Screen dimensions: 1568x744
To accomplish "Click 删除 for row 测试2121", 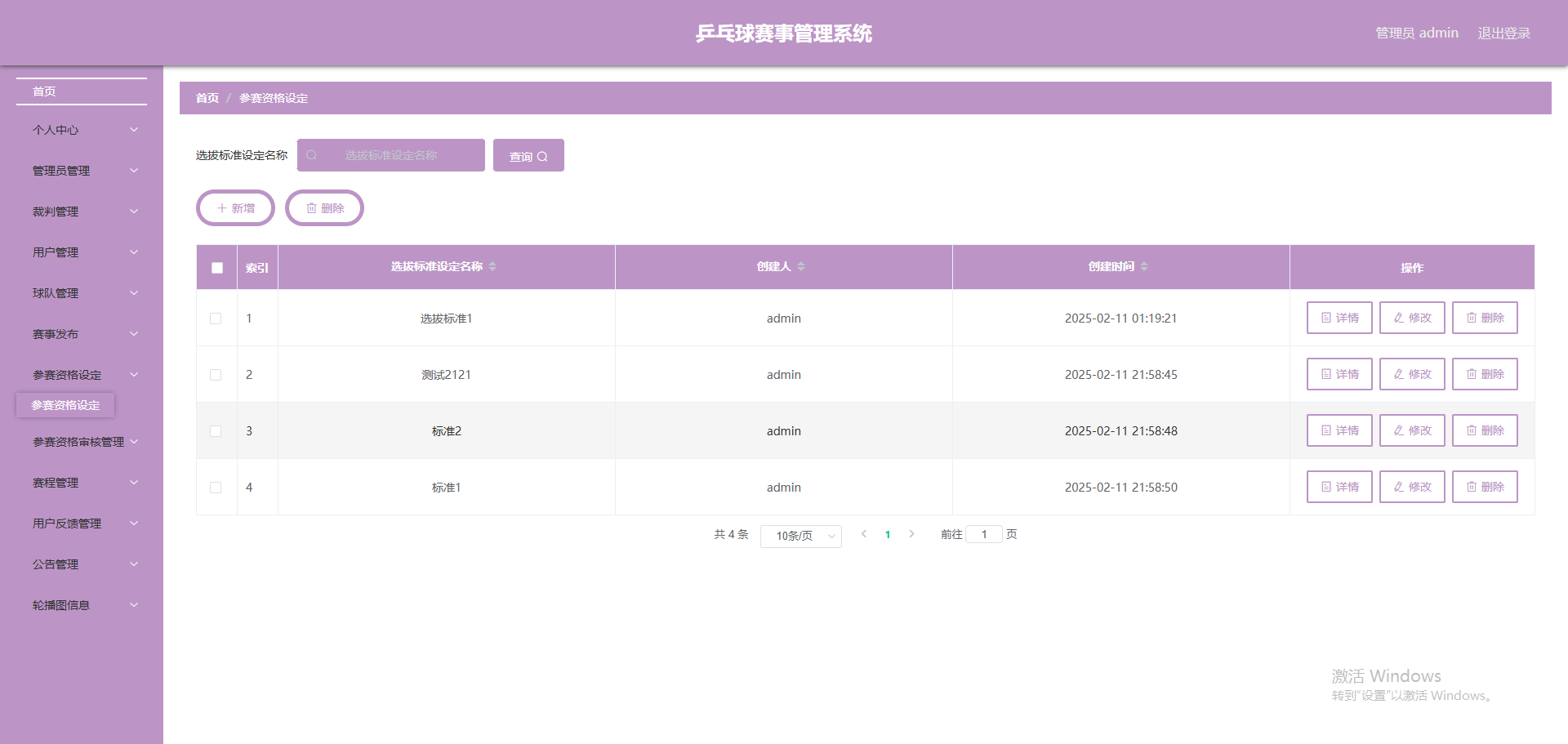I will pyautogui.click(x=1485, y=374).
